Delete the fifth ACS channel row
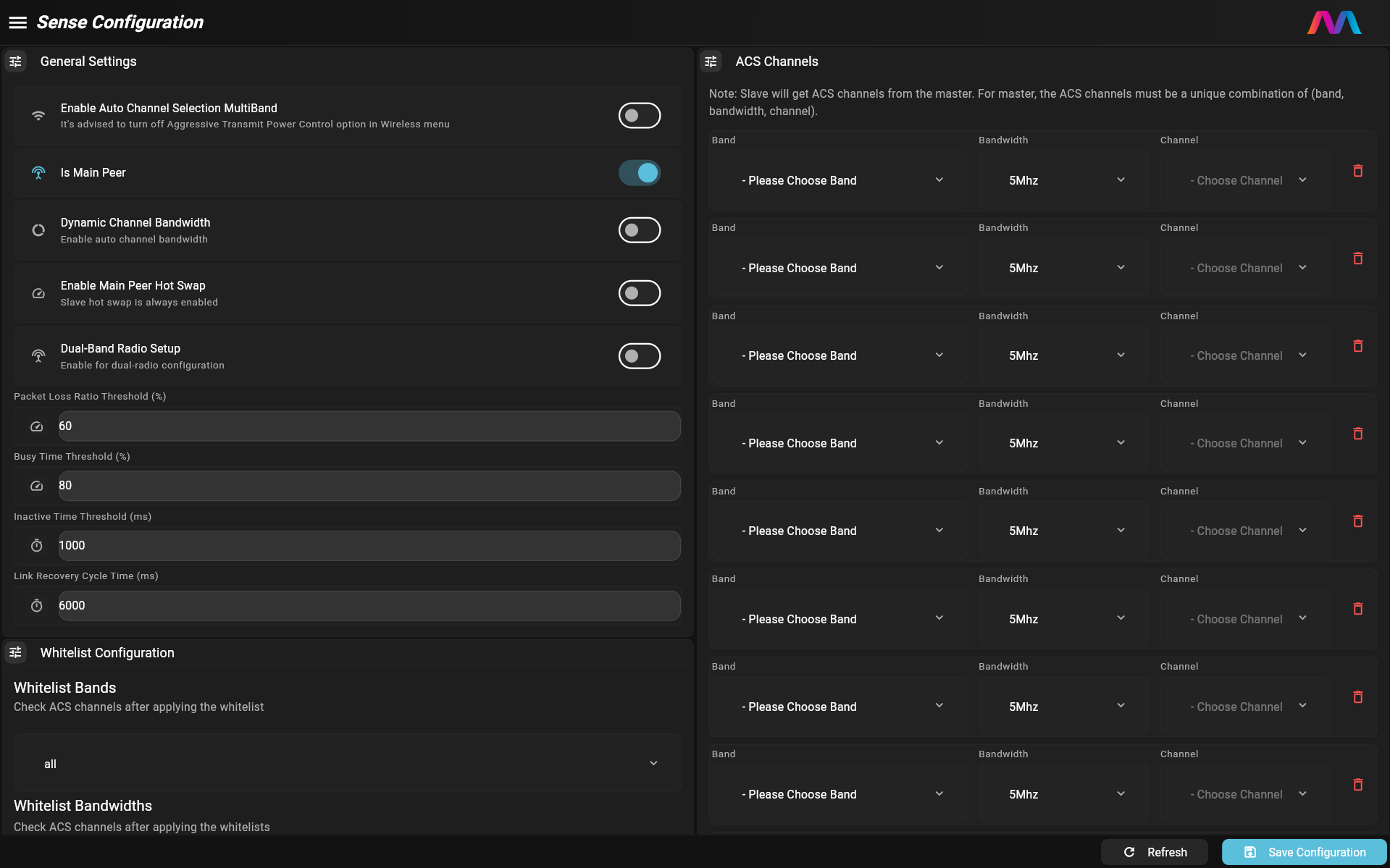Screen dimensions: 1390x868 (x=1358, y=521)
